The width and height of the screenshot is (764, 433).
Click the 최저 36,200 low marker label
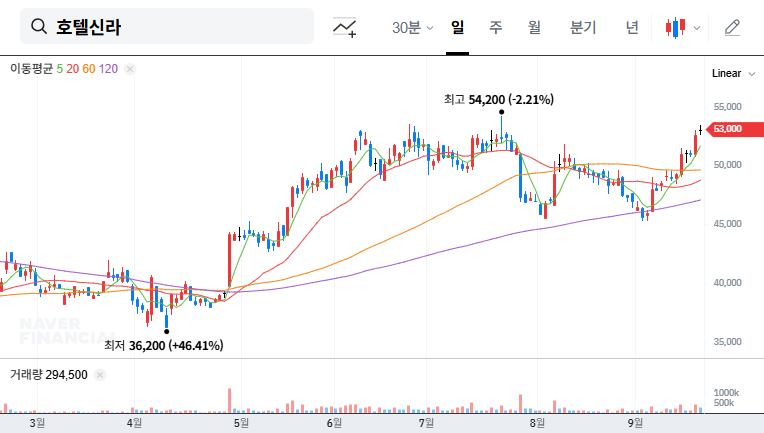[x=164, y=346]
